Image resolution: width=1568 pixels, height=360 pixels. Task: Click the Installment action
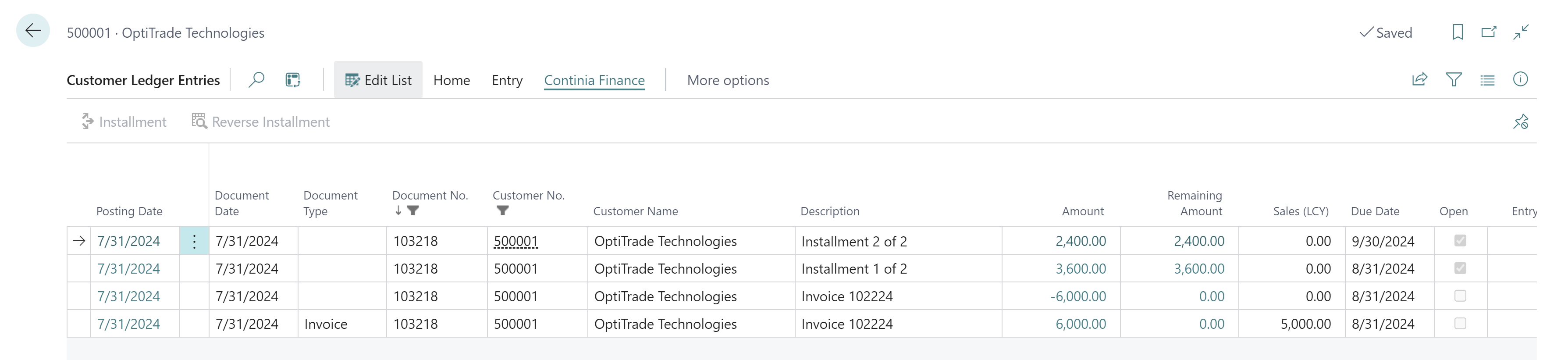click(x=124, y=122)
